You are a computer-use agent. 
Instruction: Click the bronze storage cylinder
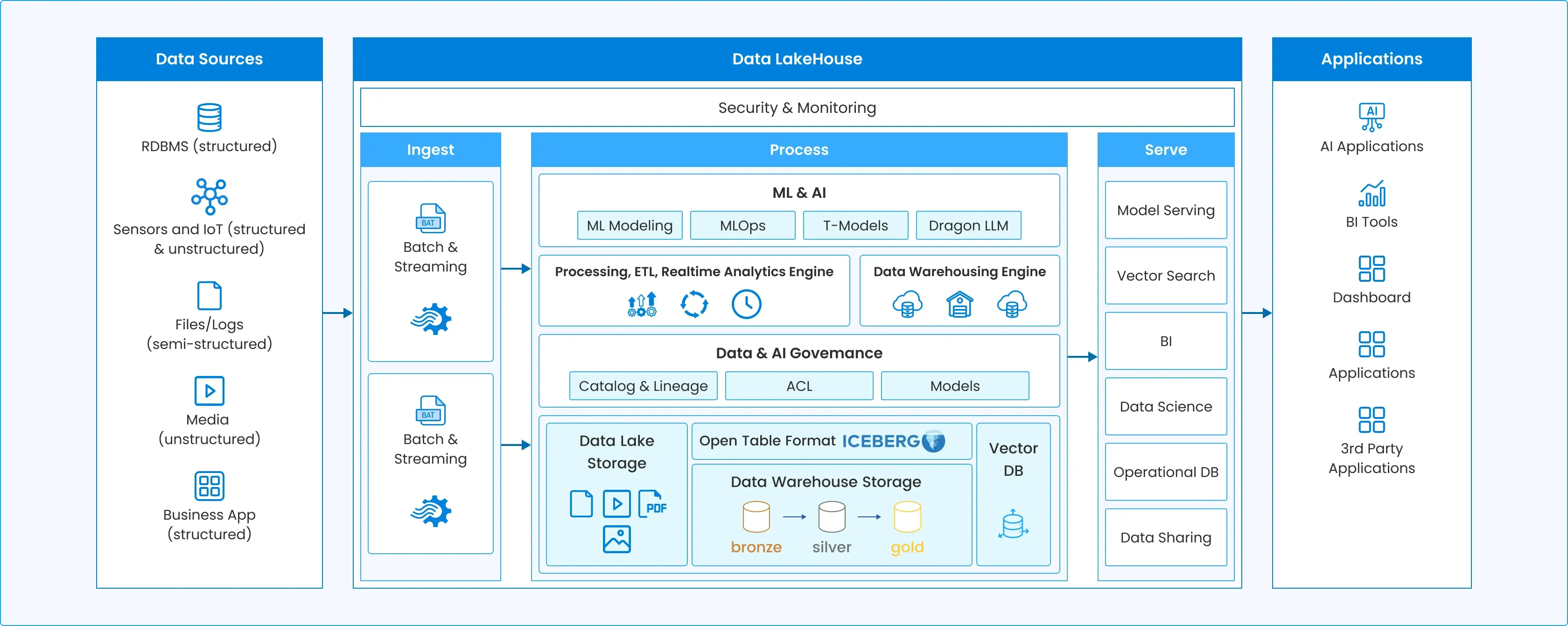pos(756,516)
